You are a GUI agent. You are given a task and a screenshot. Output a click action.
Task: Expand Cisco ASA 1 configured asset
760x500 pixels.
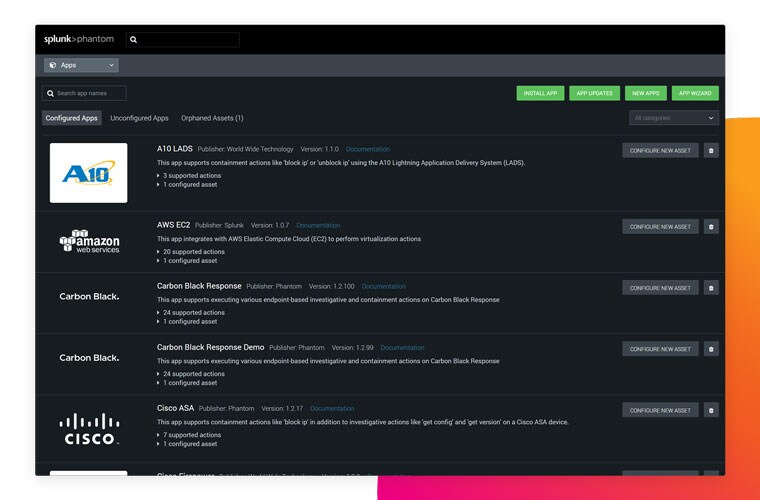coord(187,444)
